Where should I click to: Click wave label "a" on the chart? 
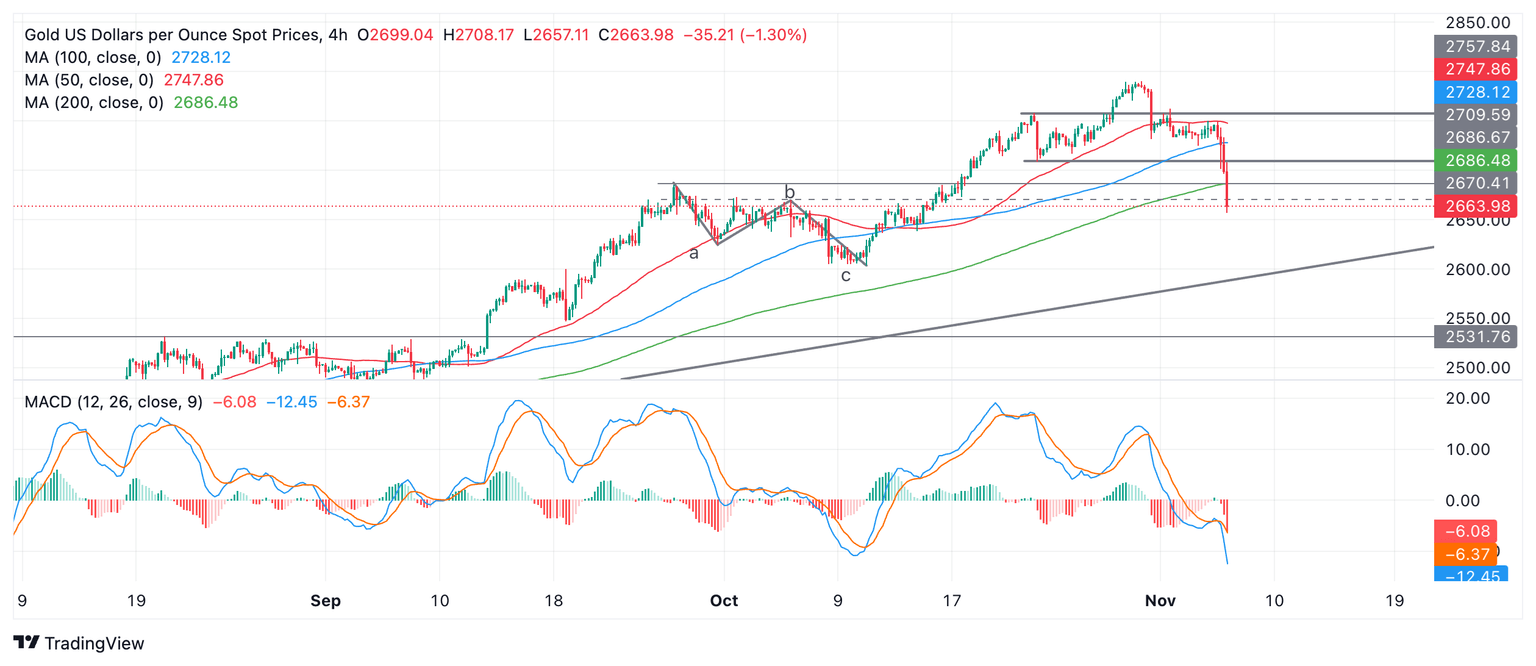click(693, 254)
